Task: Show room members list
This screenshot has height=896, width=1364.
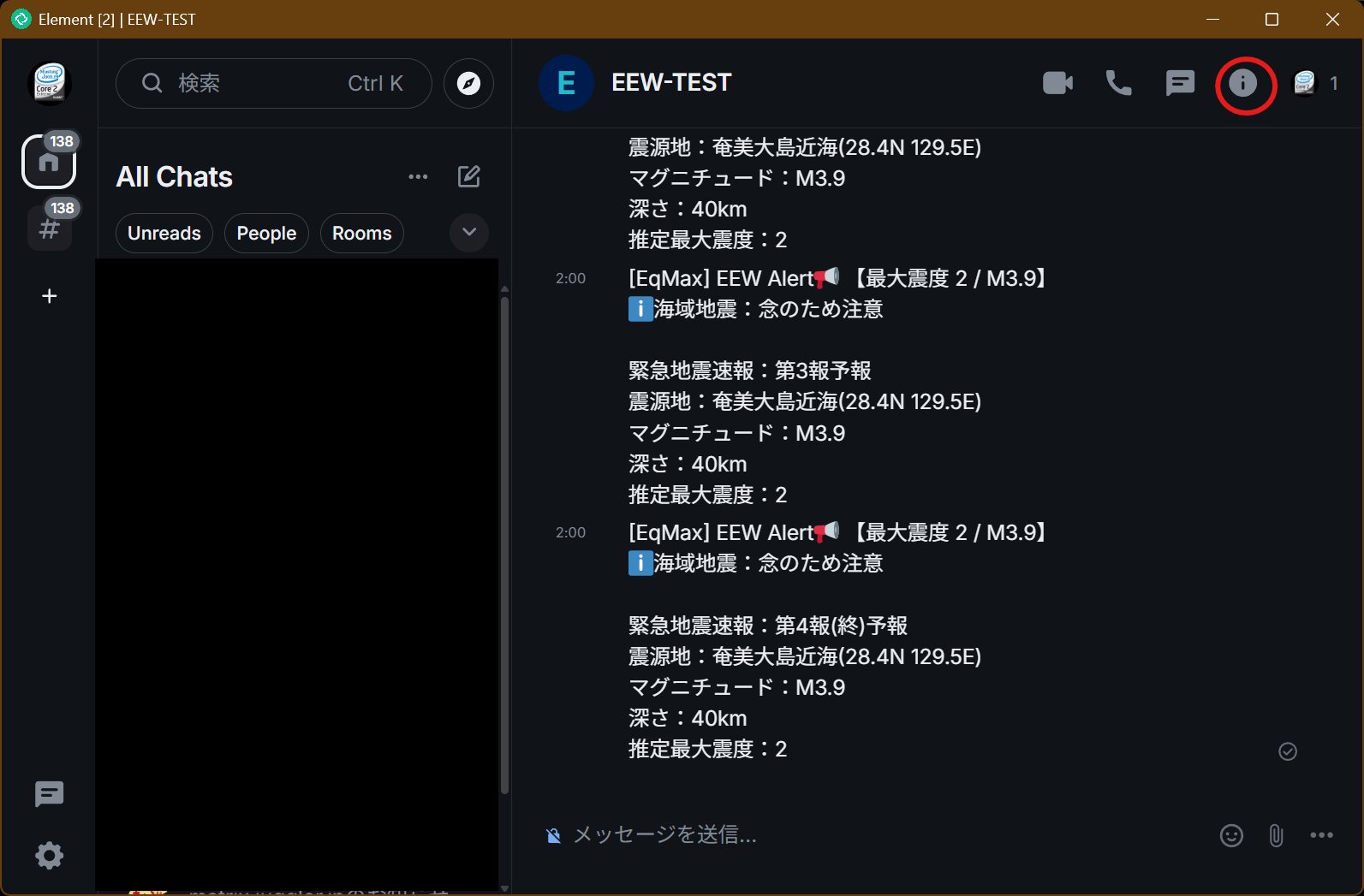Action: tap(1316, 83)
